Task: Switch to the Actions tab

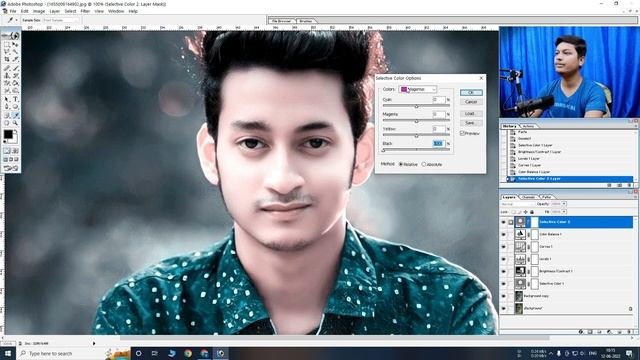Action: (528, 127)
